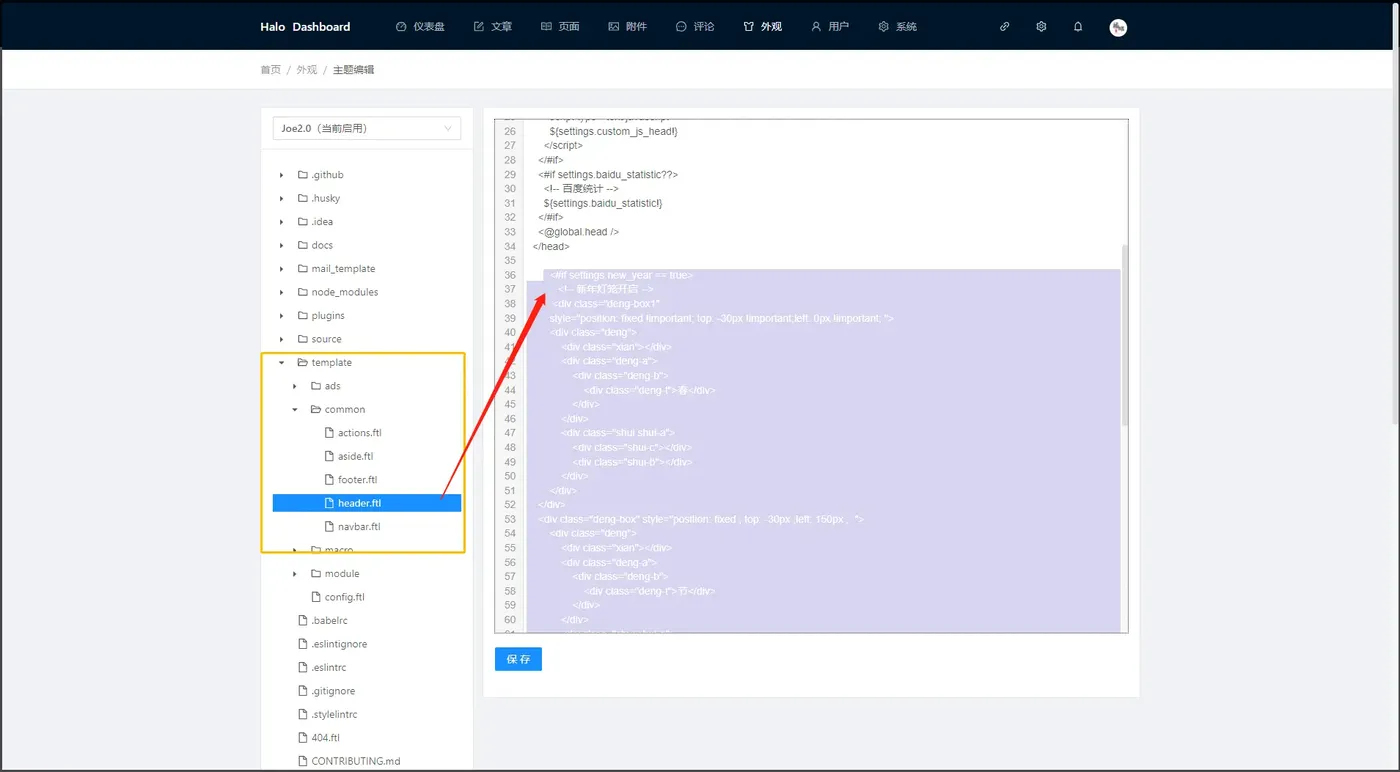Expand the module folder arrow

coord(295,574)
